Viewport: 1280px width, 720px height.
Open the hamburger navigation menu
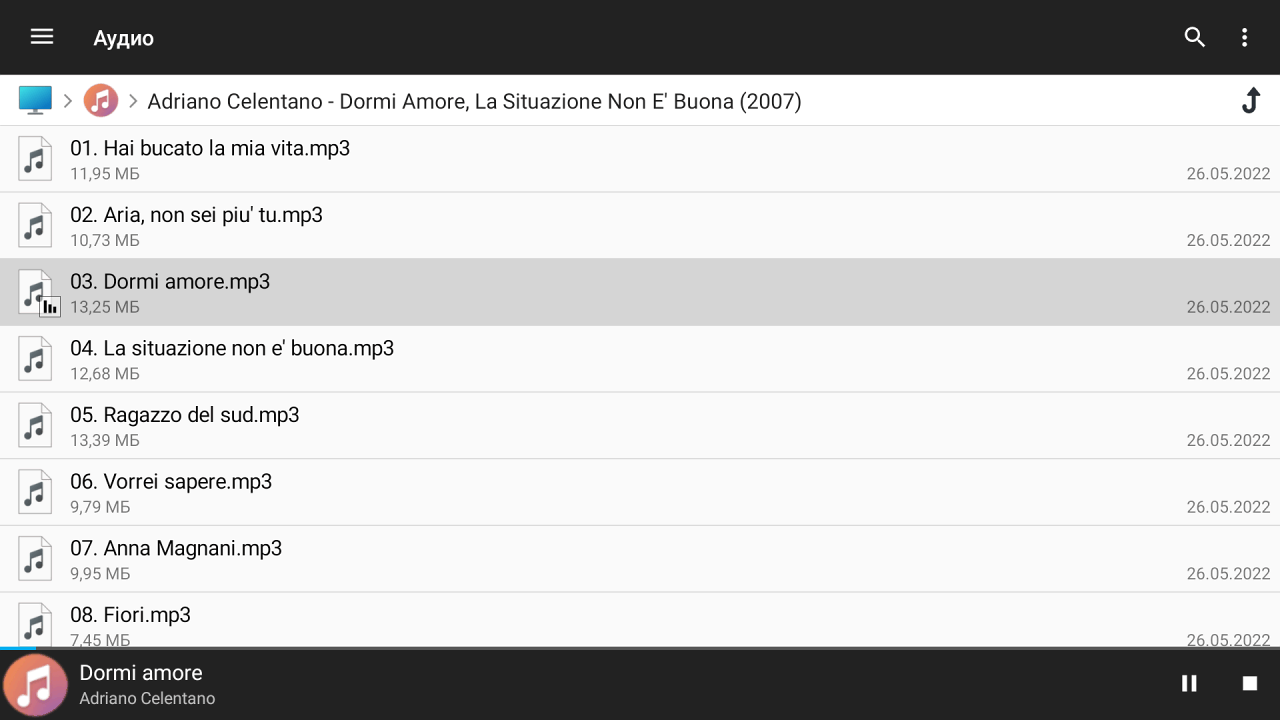tap(41, 37)
